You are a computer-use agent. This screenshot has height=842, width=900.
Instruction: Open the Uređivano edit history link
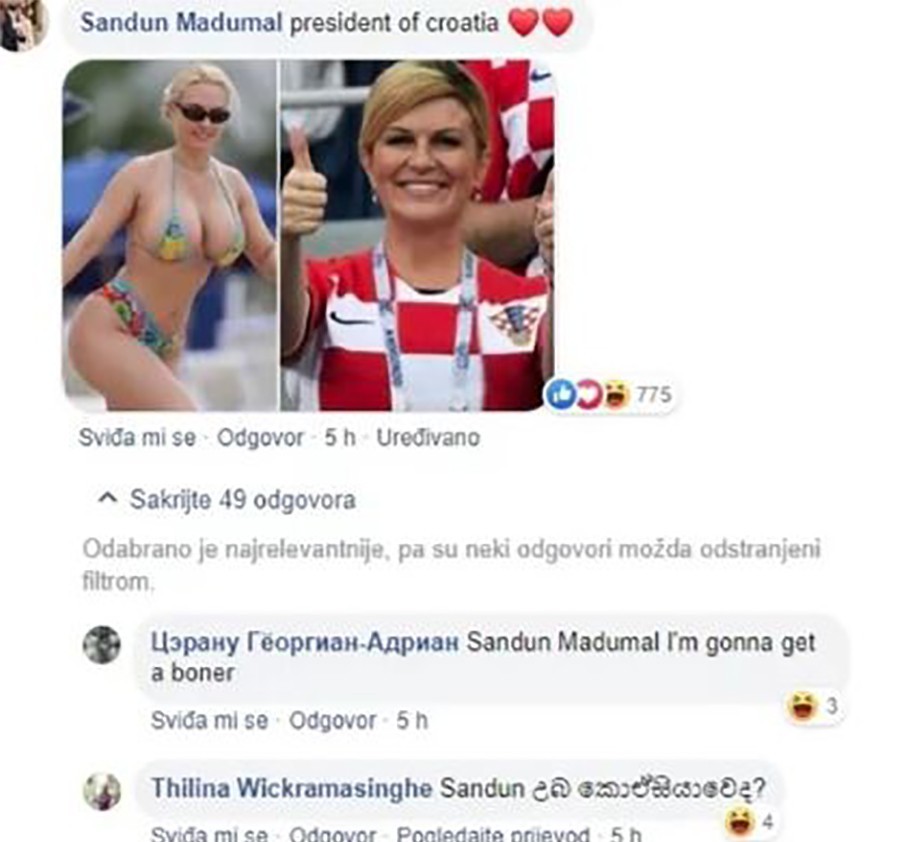[x=428, y=438]
